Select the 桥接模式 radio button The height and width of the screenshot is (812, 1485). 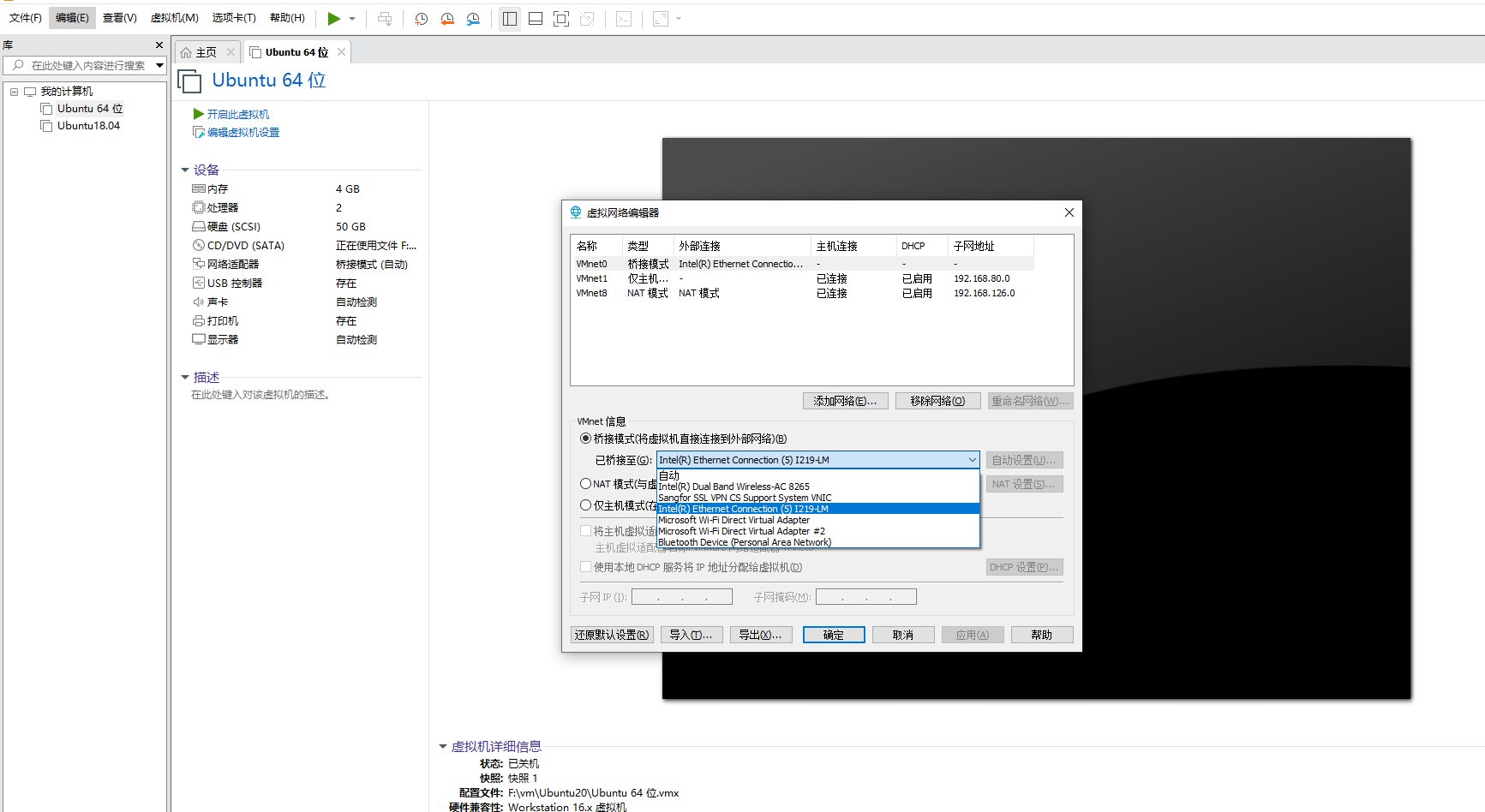click(x=586, y=439)
